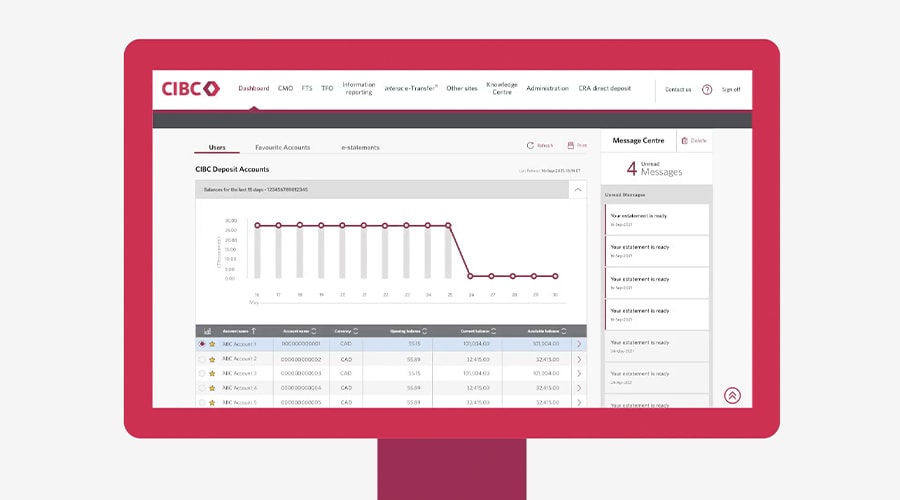
Task: Open the Dashboard menu item
Action: pos(254,88)
